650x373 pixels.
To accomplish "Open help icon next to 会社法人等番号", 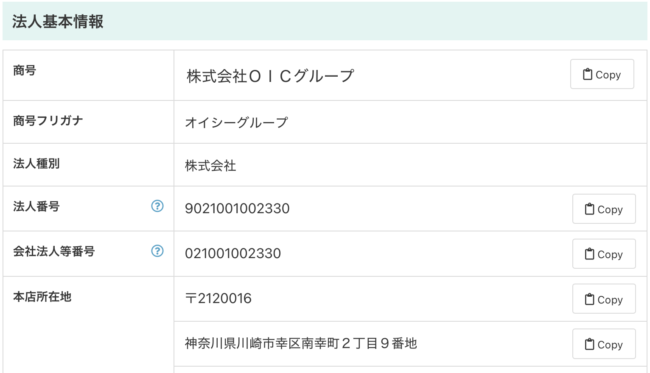I will [x=157, y=251].
